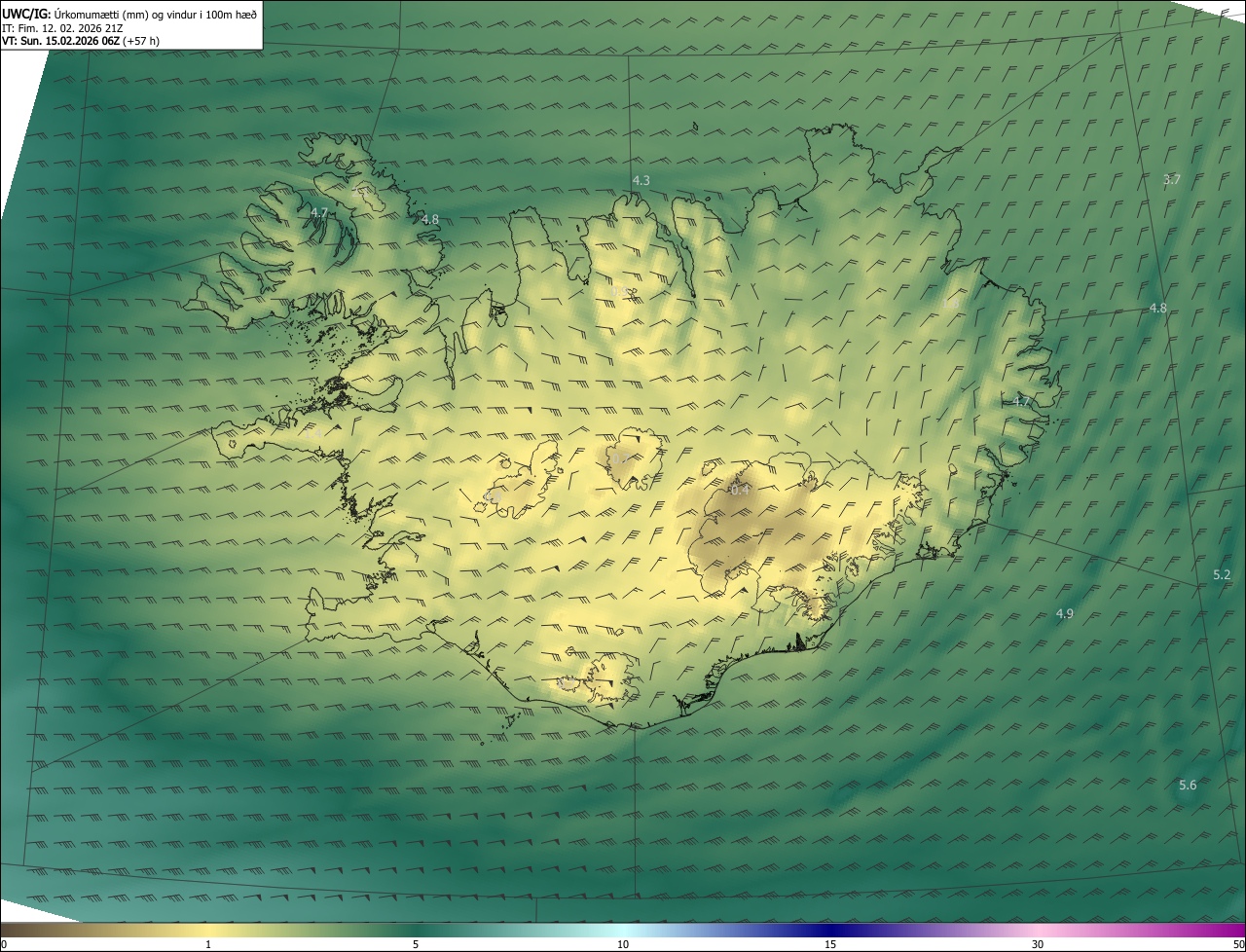
Task: Click the 0 tick on the colour scale
Action: 4,944
